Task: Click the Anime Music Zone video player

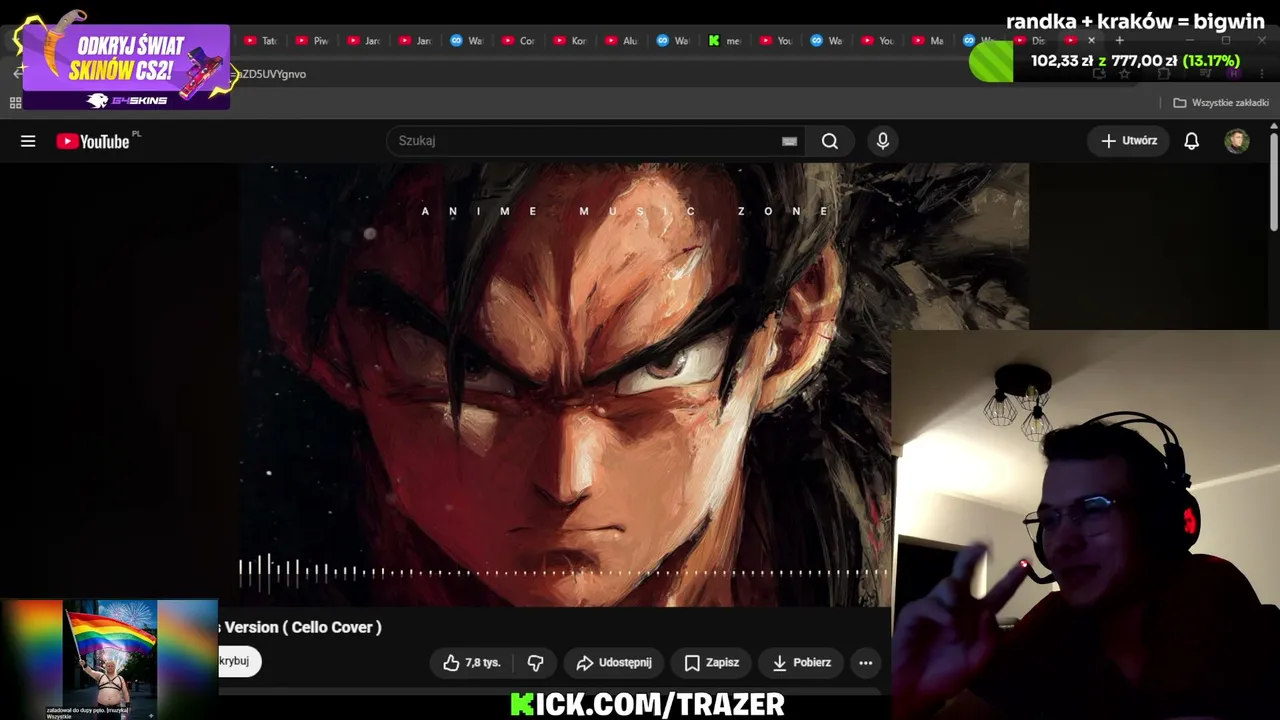Action: point(633,385)
